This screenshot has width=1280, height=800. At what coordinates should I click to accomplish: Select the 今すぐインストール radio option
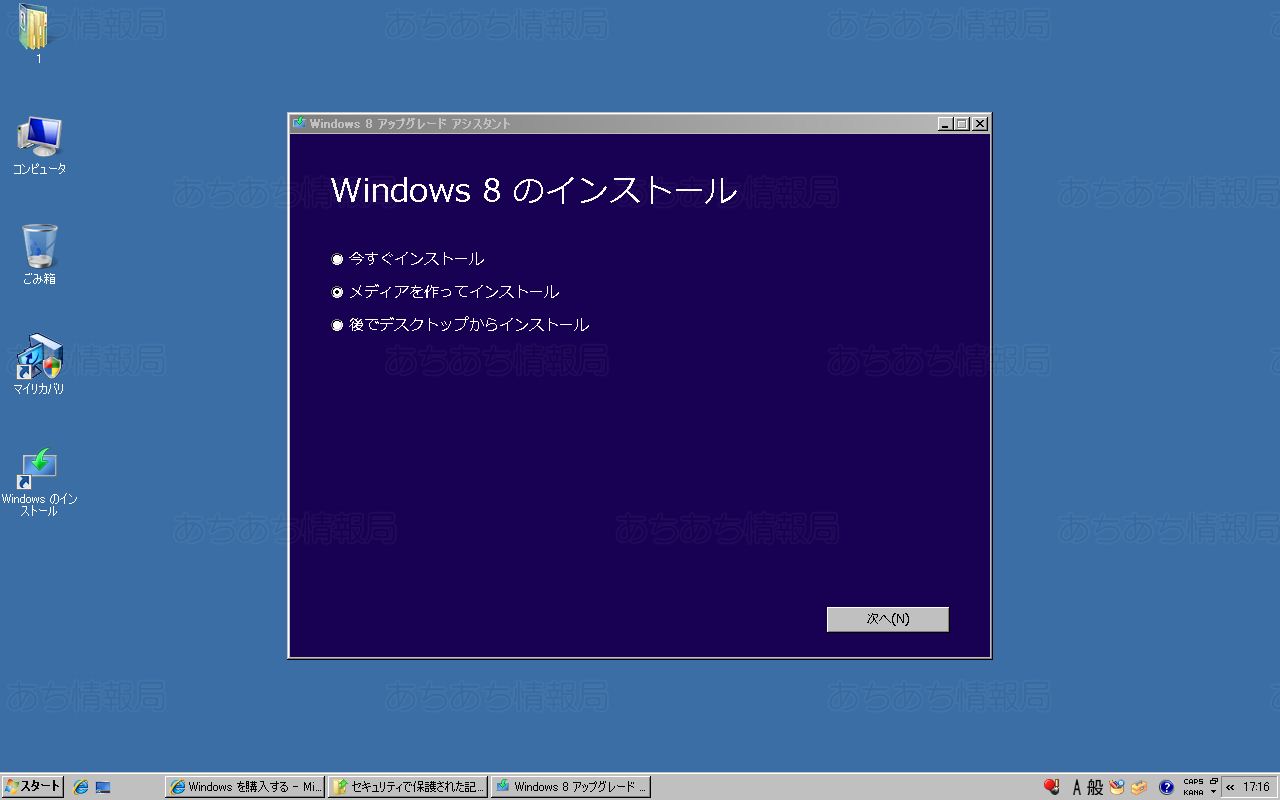point(337,260)
